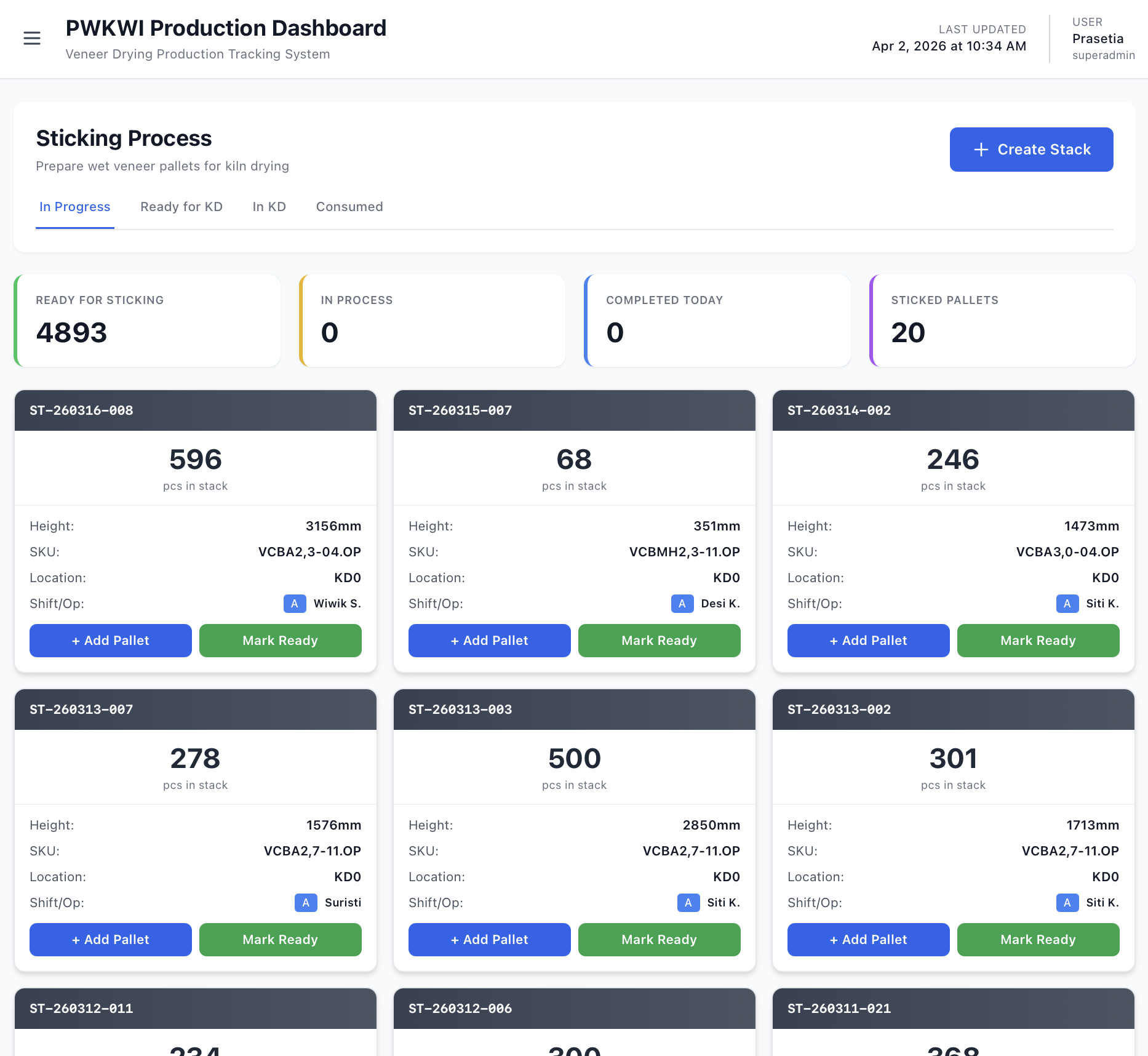Open the In KD tab
The image size is (1148, 1056).
269,207
